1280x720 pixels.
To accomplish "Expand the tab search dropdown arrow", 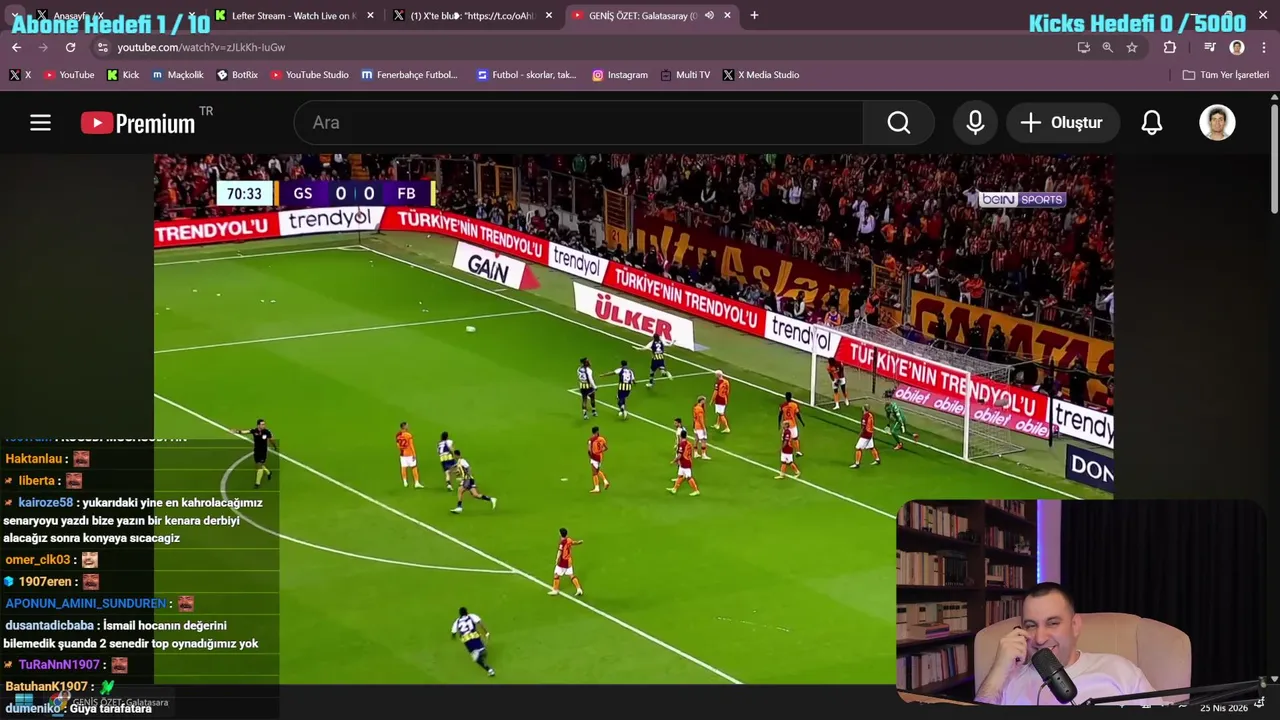I will tap(15, 15).
